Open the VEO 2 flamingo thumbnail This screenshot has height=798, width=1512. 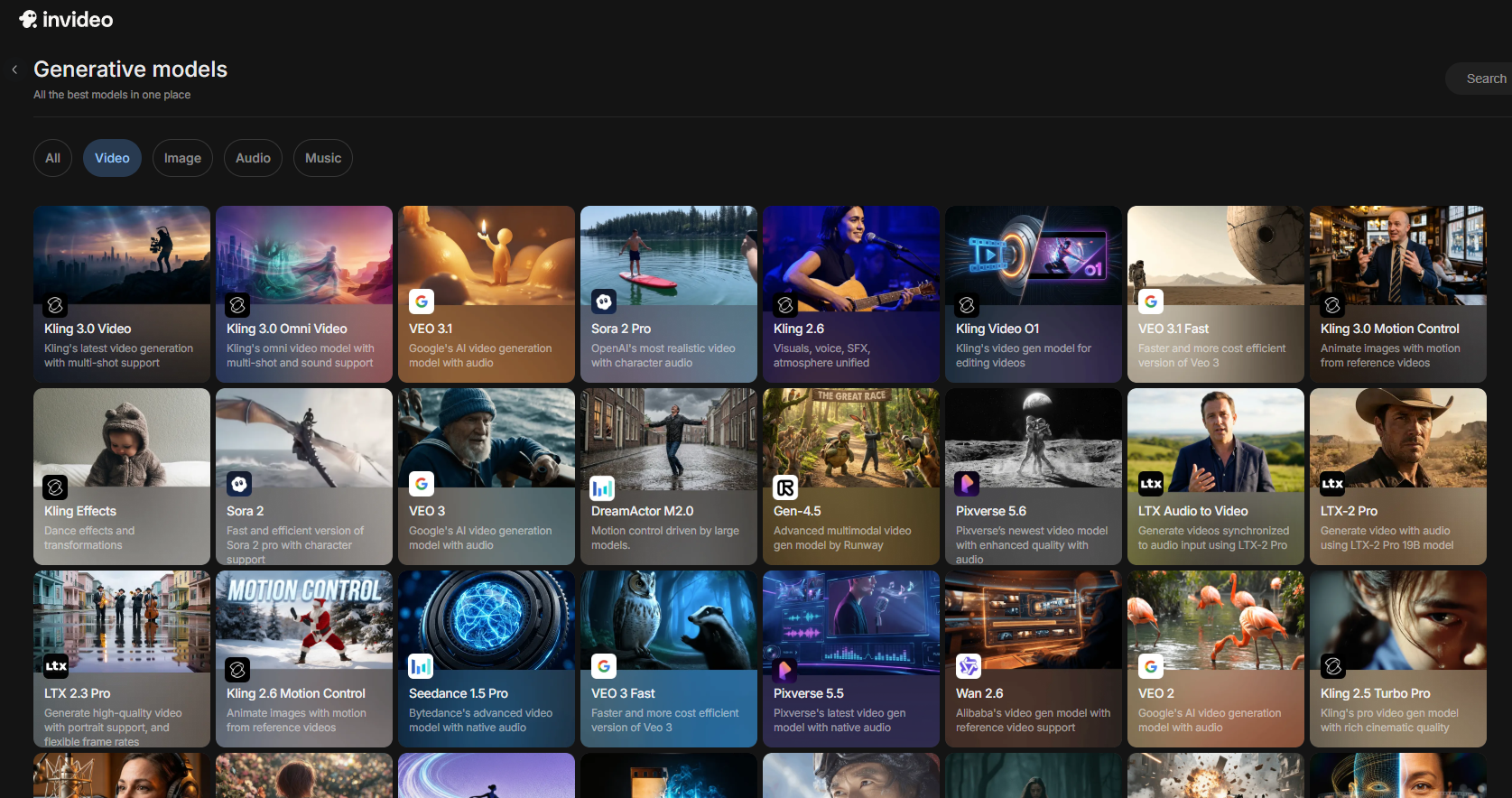(x=1215, y=618)
